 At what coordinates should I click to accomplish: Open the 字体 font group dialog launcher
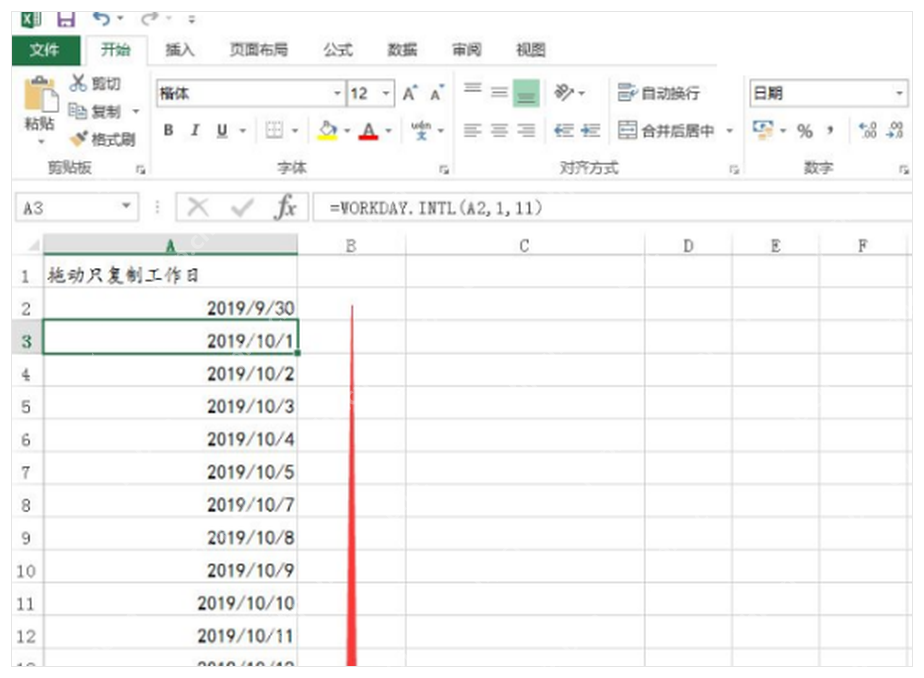coord(444,170)
